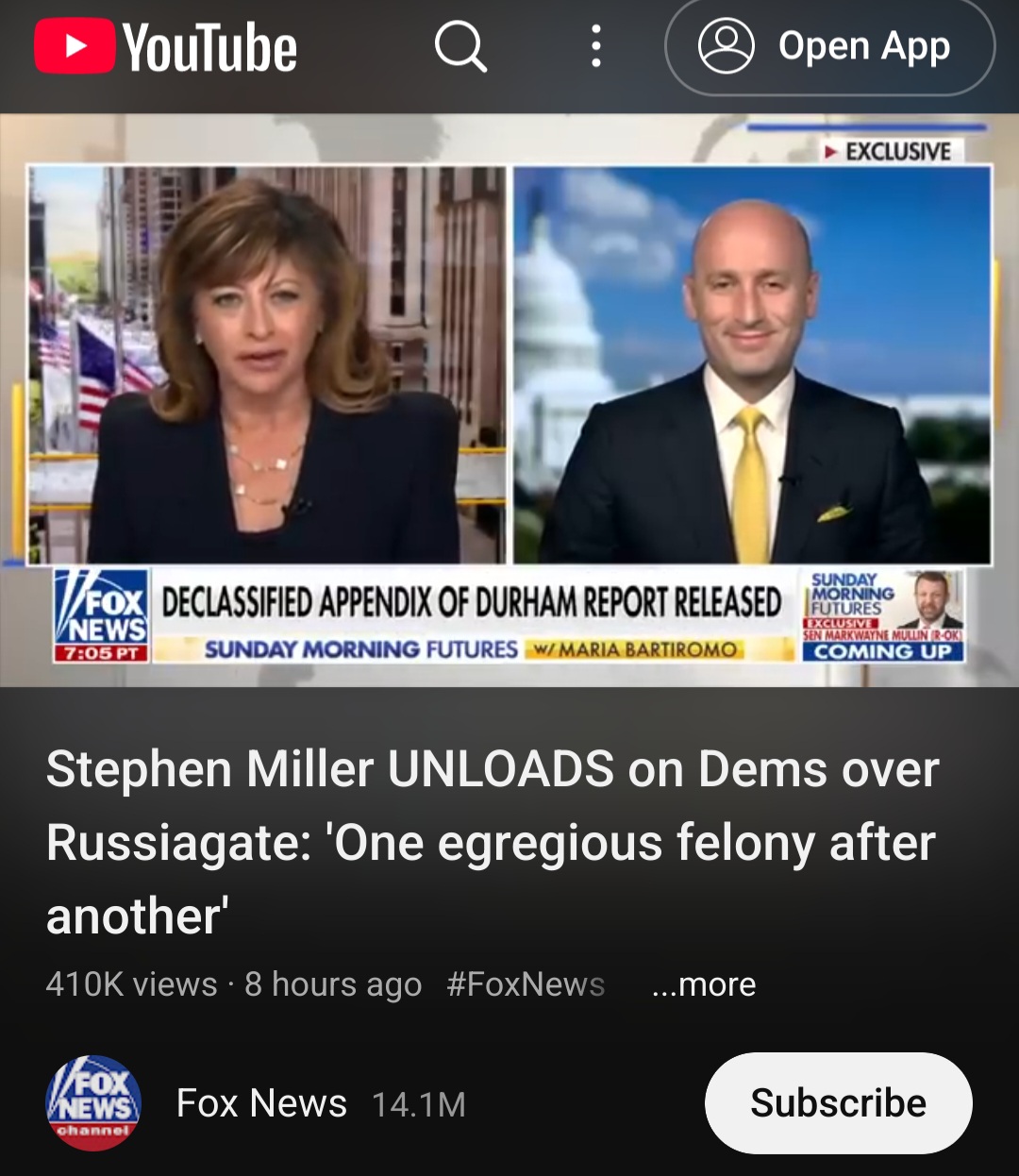Tap the Open App button
This screenshot has width=1019, height=1176.
tap(830, 46)
